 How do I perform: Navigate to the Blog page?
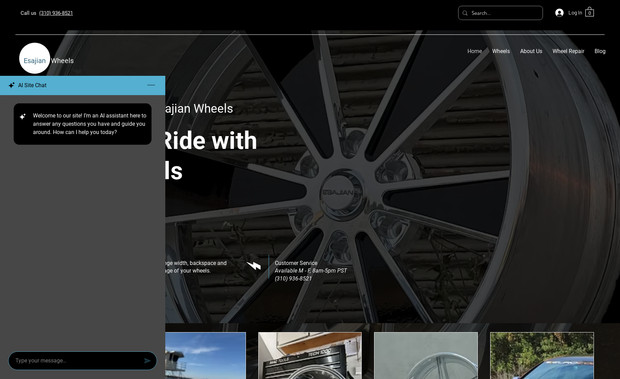point(600,51)
